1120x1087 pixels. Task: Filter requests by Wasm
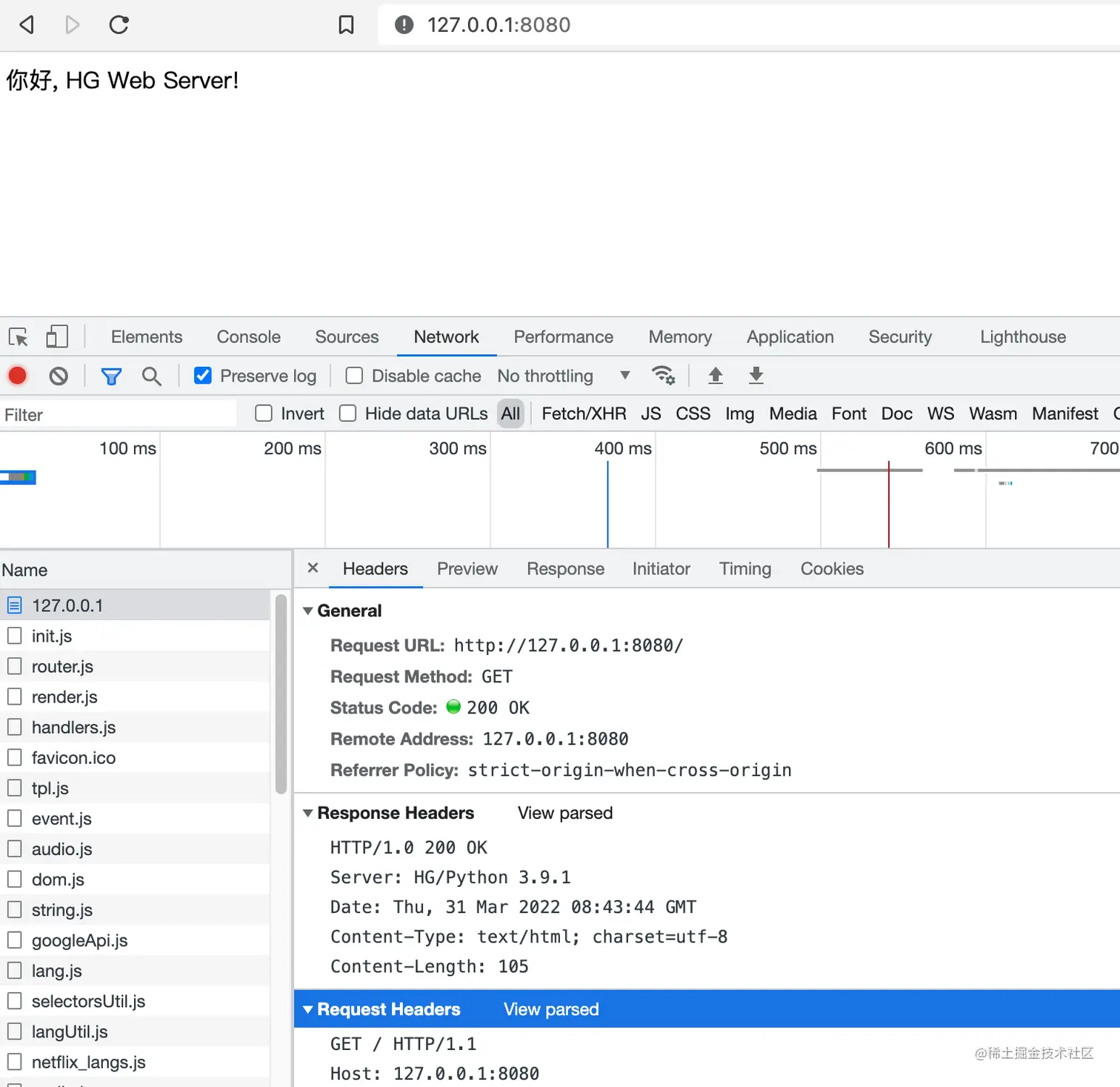pos(993,413)
